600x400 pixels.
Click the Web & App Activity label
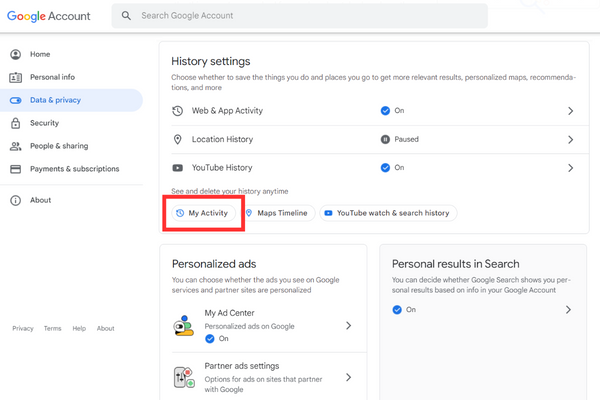(227, 111)
